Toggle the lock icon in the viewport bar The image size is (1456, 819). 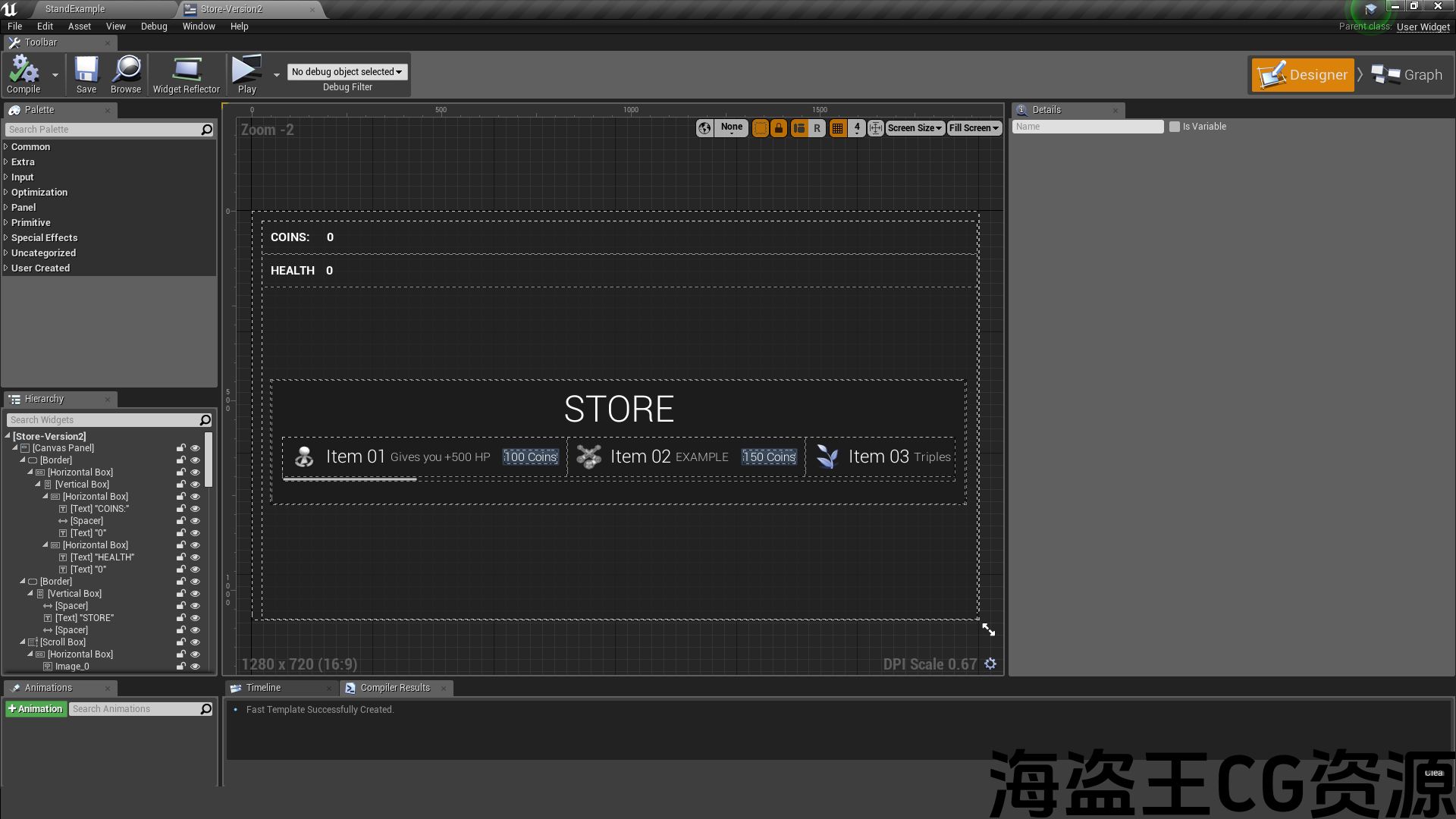point(778,128)
